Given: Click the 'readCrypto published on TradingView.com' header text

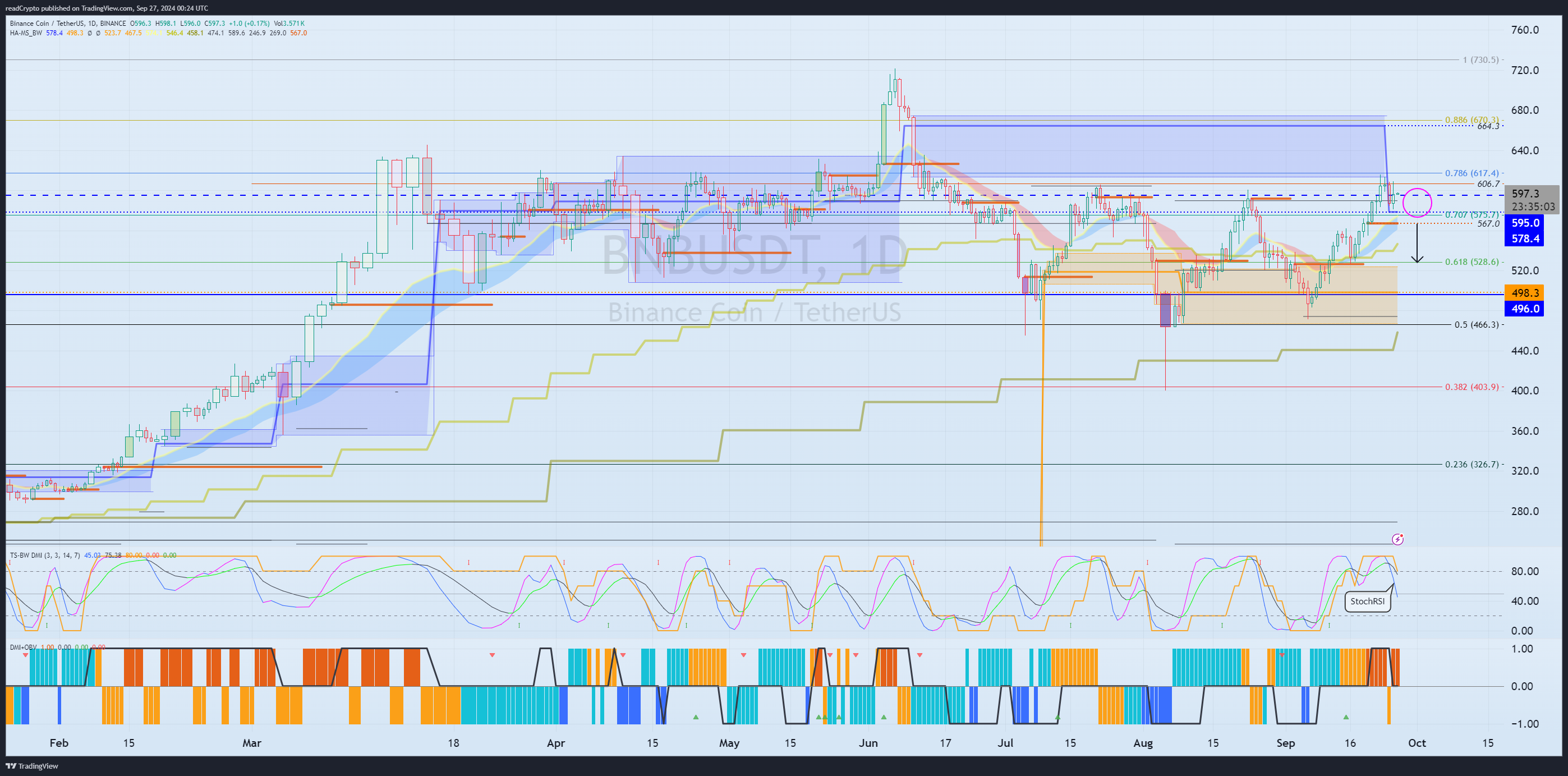Looking at the screenshot, I should [69, 8].
